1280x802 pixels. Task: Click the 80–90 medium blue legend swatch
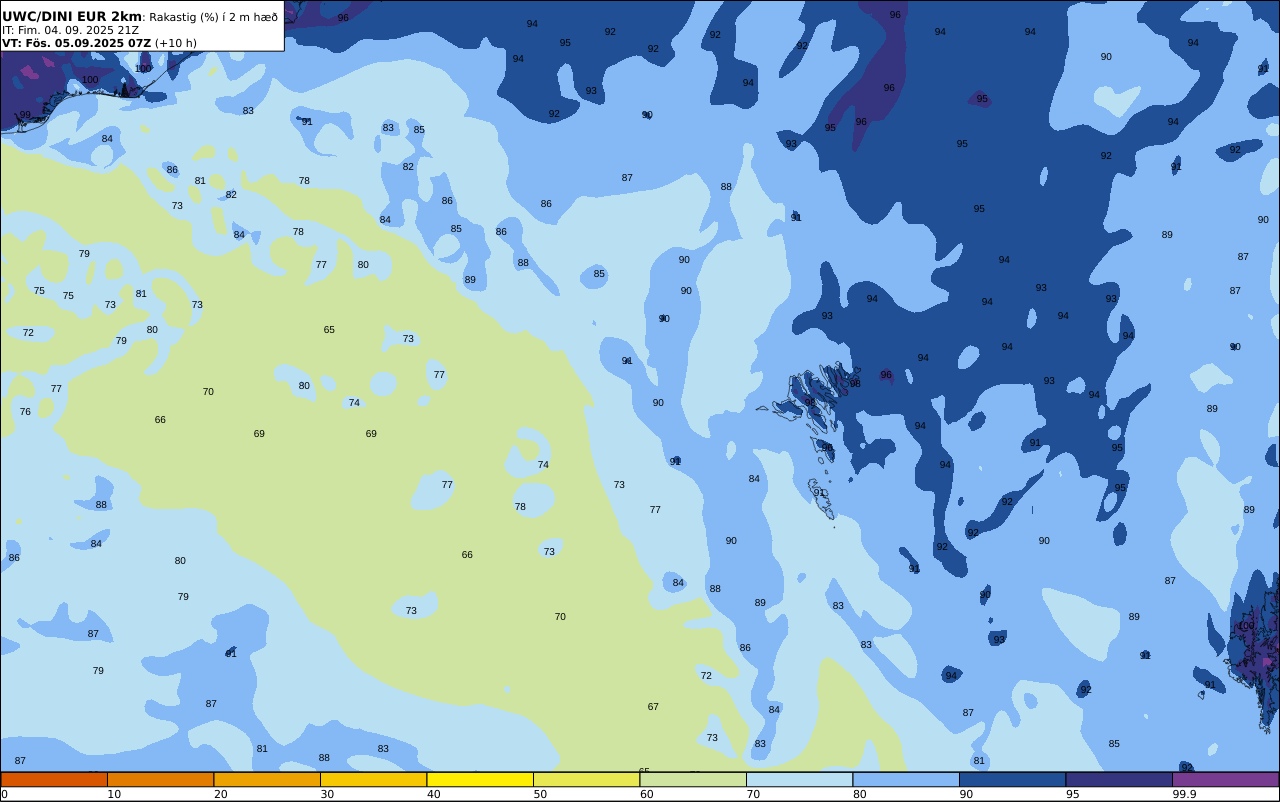(x=906, y=779)
